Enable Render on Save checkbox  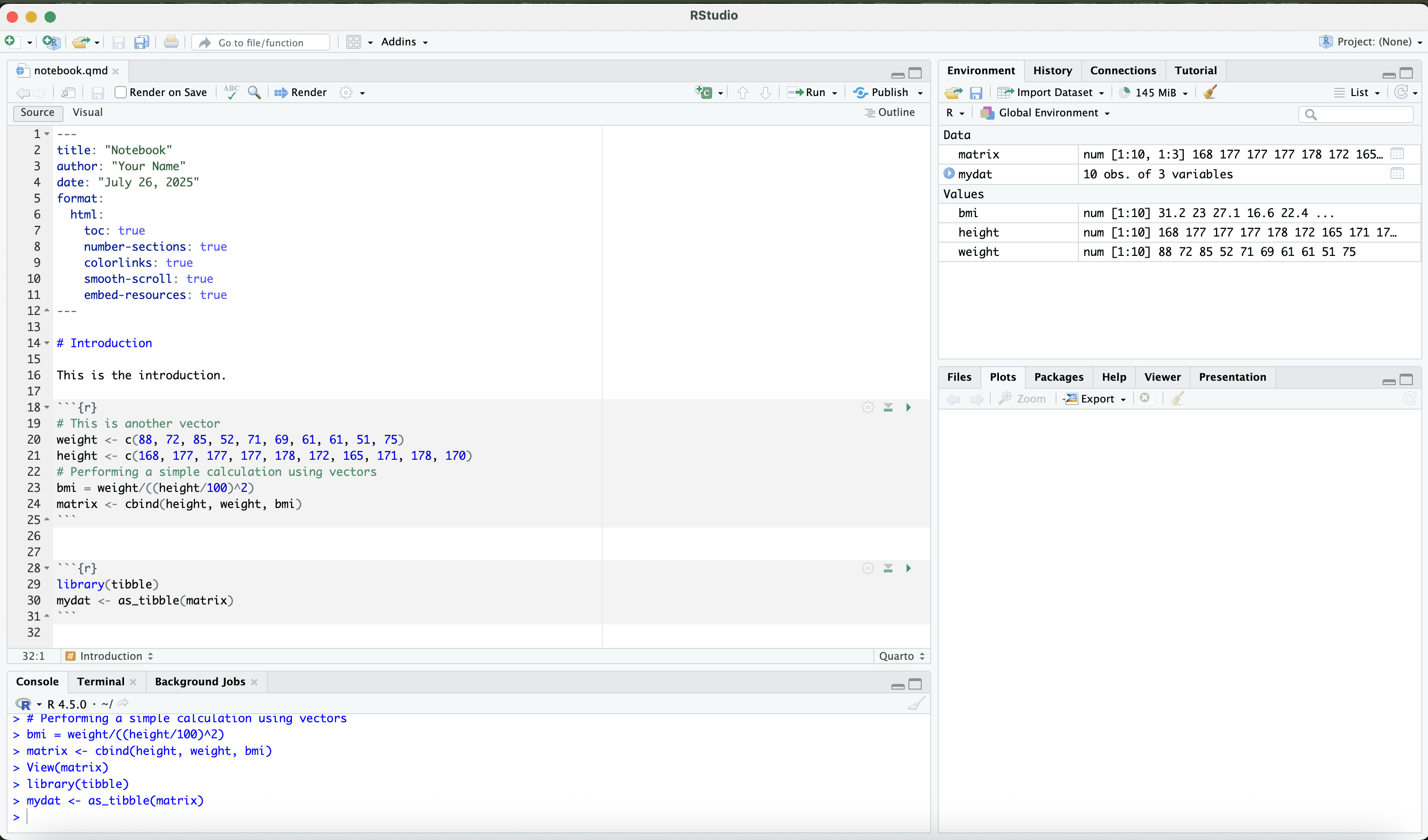pos(120,92)
